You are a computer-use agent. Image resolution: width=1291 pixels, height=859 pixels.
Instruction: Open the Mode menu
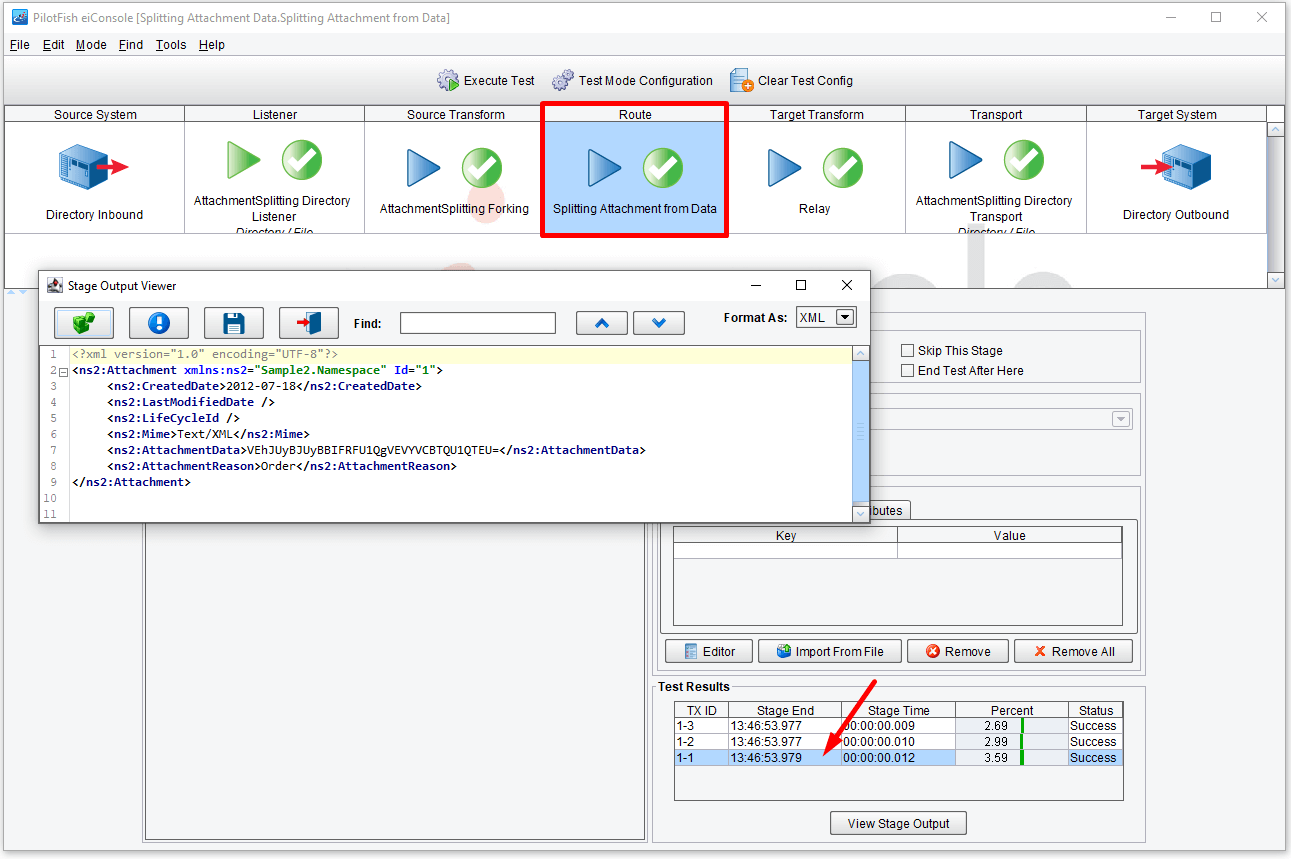[91, 45]
